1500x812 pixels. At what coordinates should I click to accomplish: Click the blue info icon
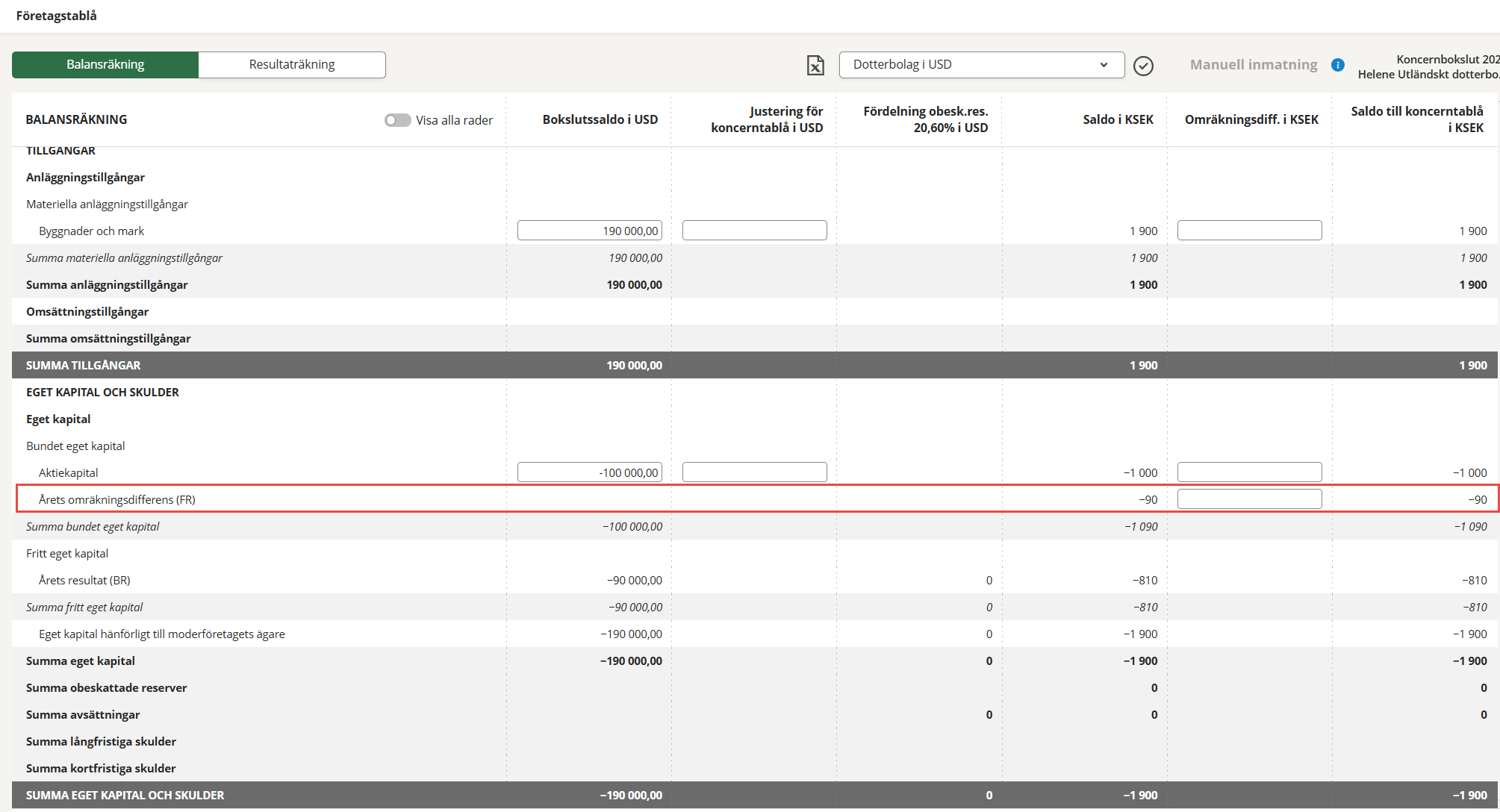(1338, 65)
